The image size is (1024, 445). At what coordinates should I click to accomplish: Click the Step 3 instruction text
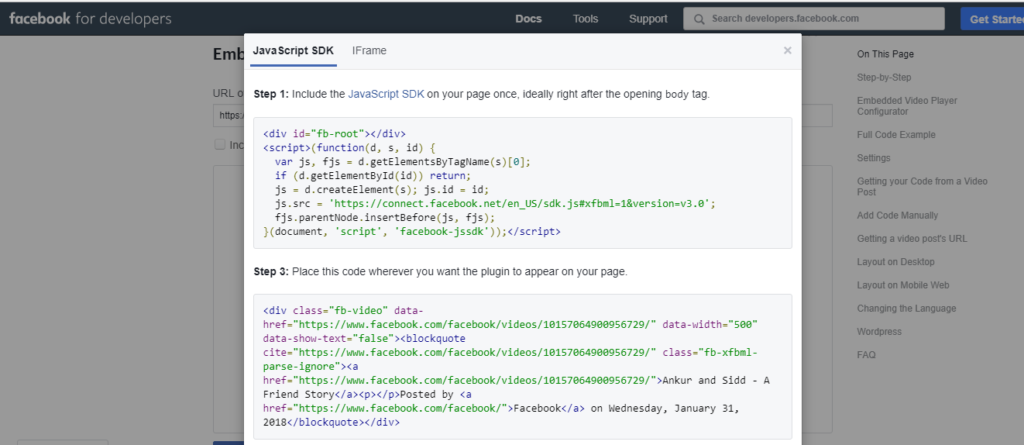pyautogui.click(x=441, y=271)
